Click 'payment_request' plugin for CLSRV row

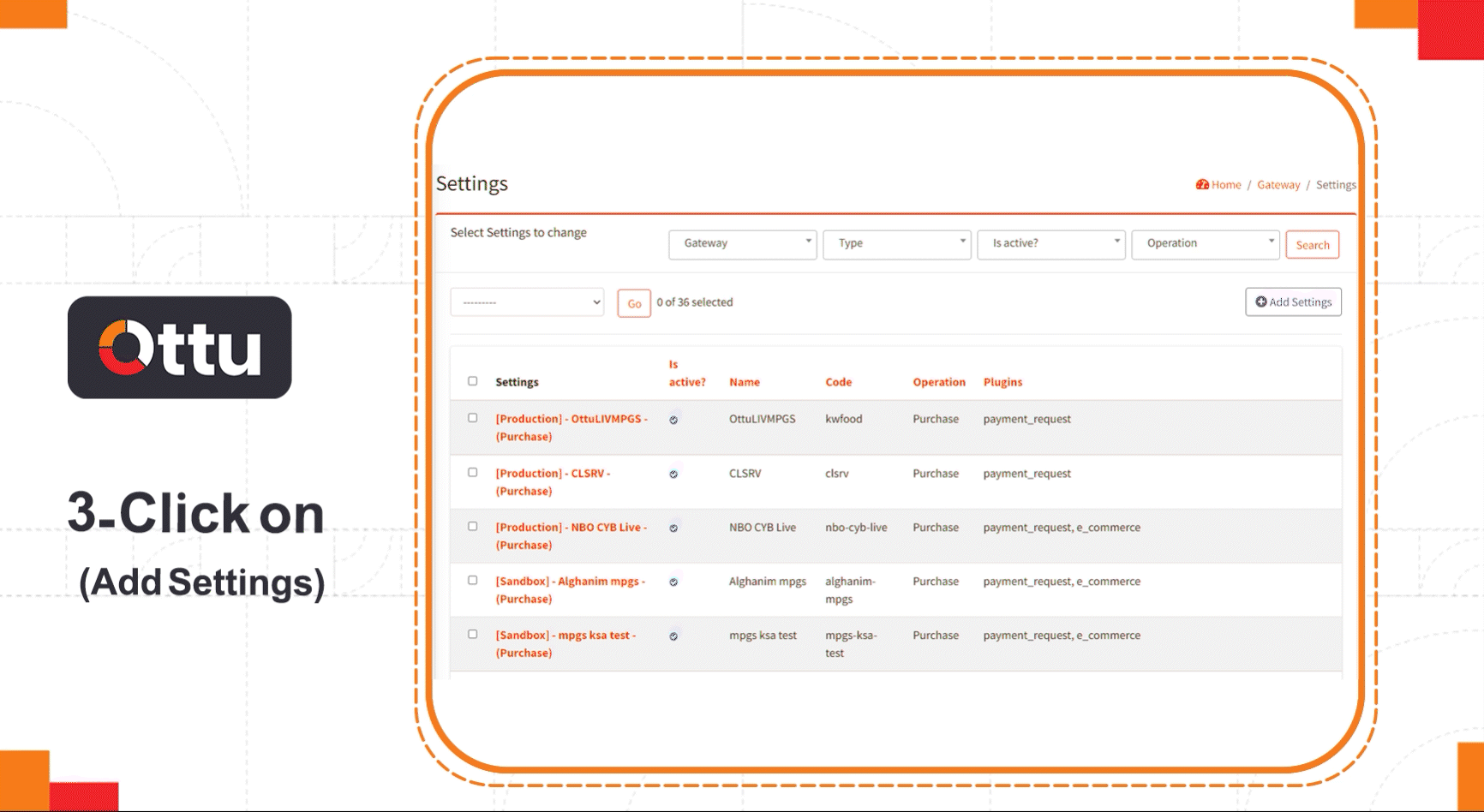1027,473
